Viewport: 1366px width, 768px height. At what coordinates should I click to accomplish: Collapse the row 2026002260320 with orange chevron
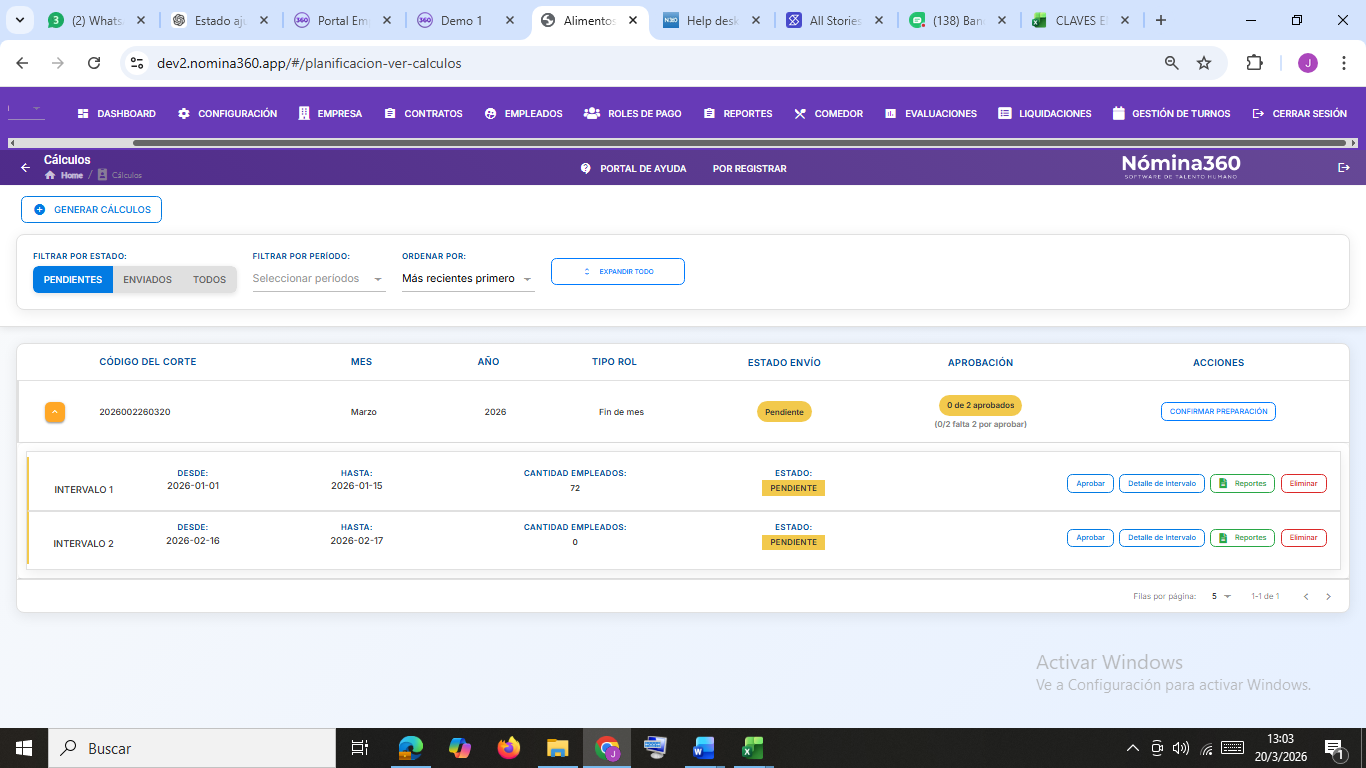tap(55, 412)
